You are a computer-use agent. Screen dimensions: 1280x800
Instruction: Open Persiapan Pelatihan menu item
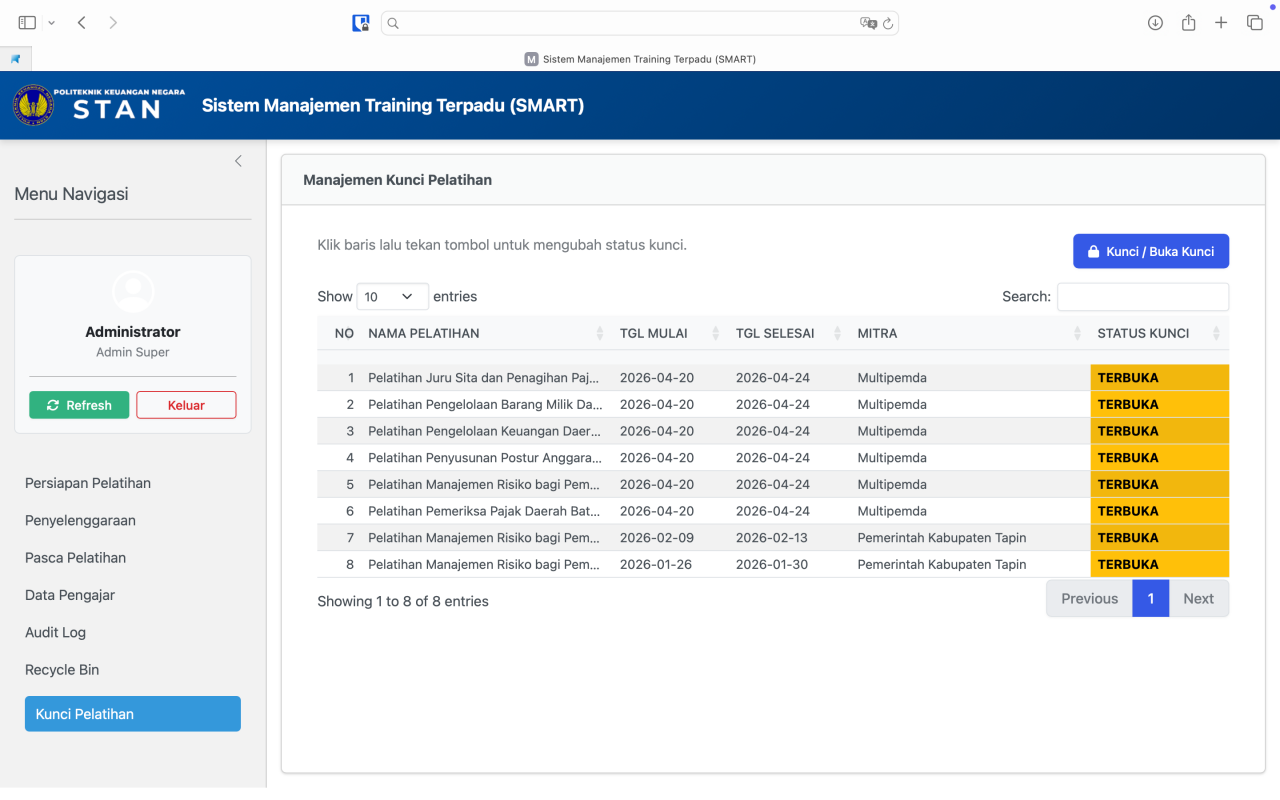[88, 483]
